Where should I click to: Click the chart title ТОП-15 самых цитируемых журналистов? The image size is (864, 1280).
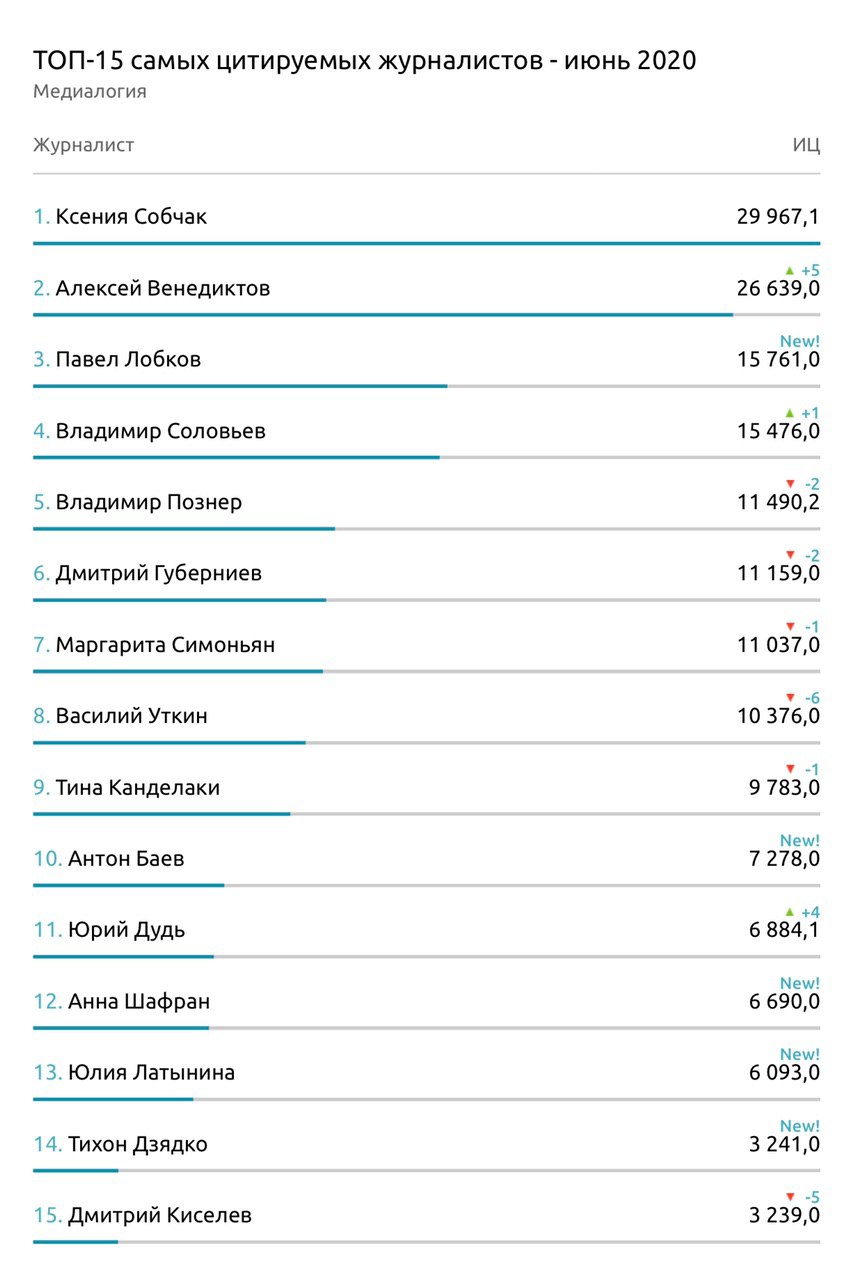click(x=365, y=60)
